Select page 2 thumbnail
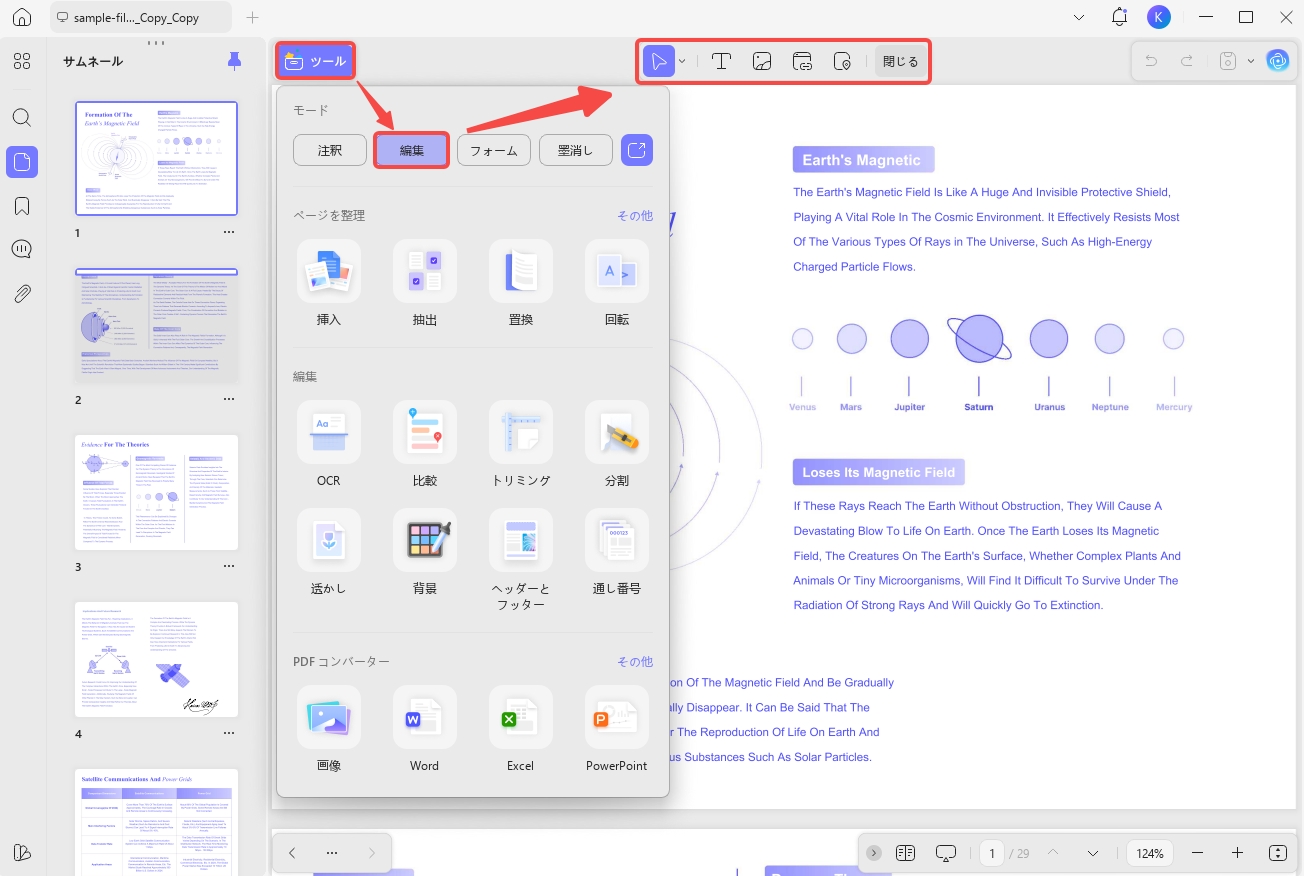 pyautogui.click(x=157, y=325)
